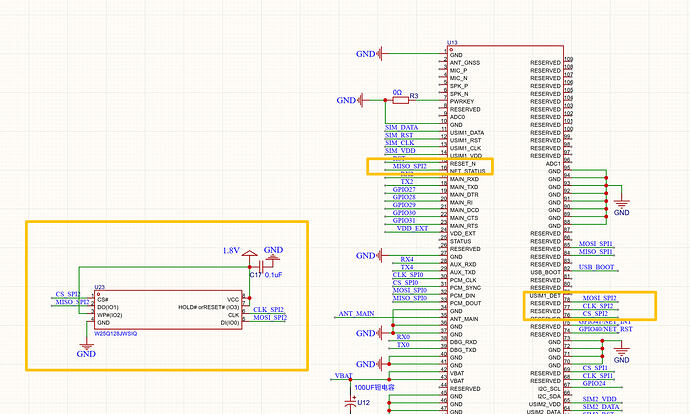Select the MOSI_SPI2 net label at pin 78

[x=599, y=298]
